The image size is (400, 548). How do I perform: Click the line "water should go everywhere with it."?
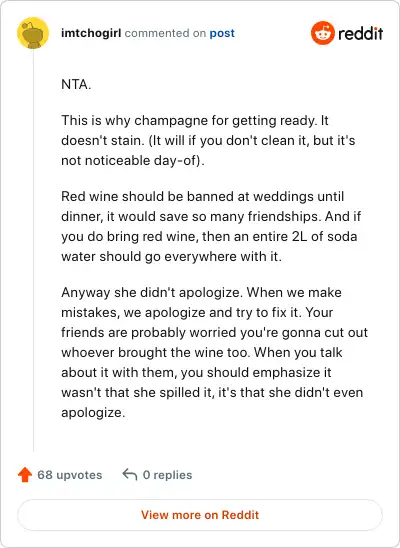[171, 257]
